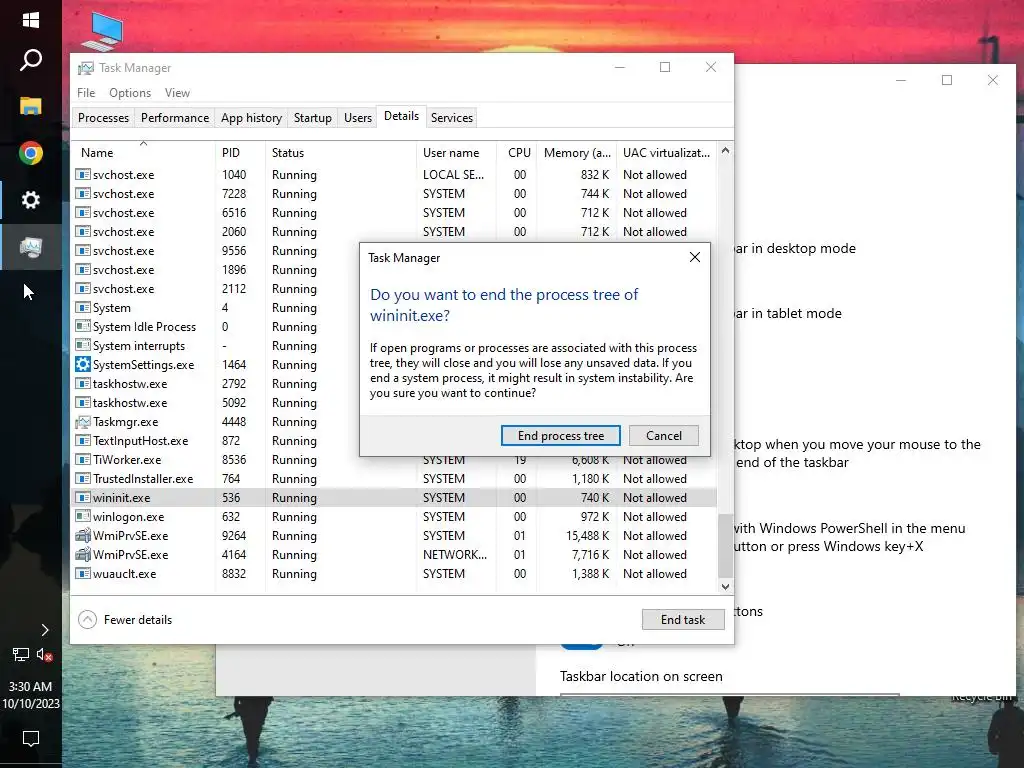Click the network status tray icon
Viewport: 1024px width, 768px height.
21,654
